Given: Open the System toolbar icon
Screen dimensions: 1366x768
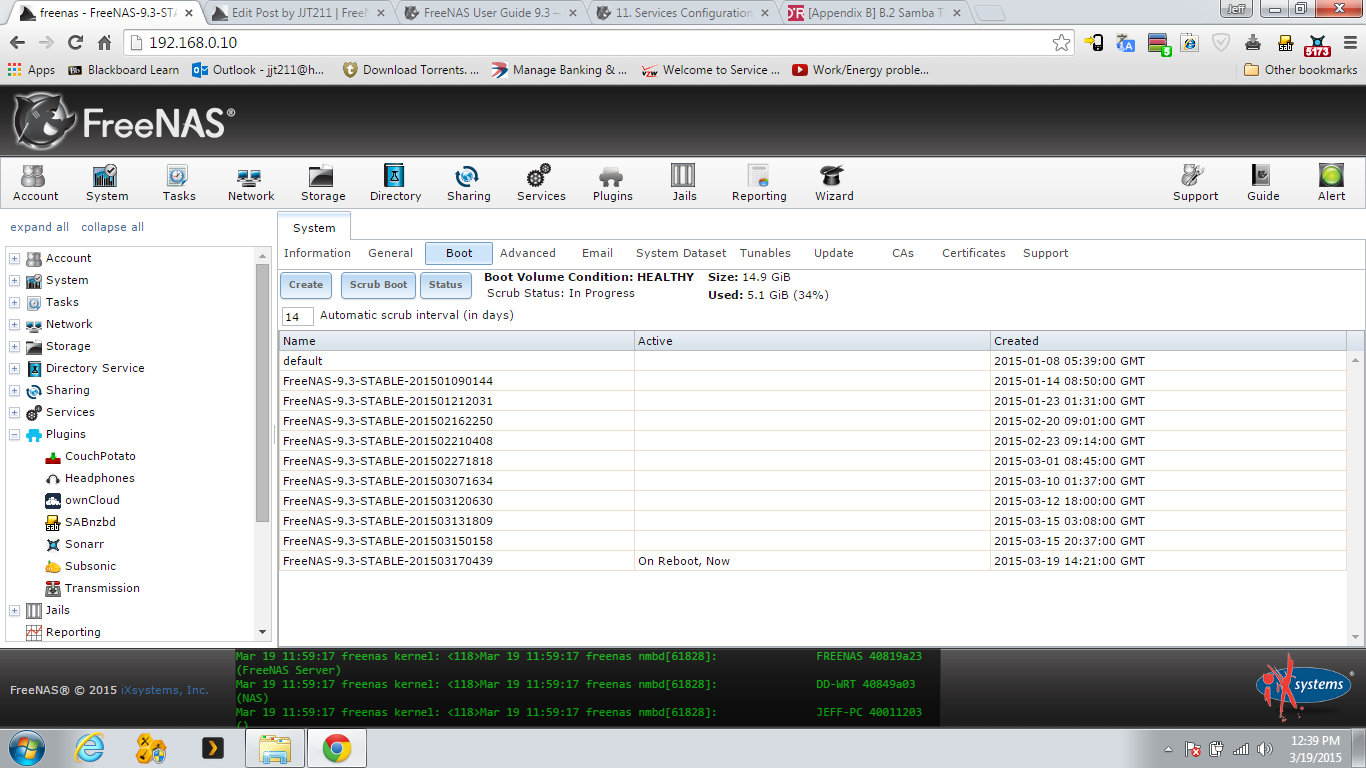Looking at the screenshot, I should (107, 183).
